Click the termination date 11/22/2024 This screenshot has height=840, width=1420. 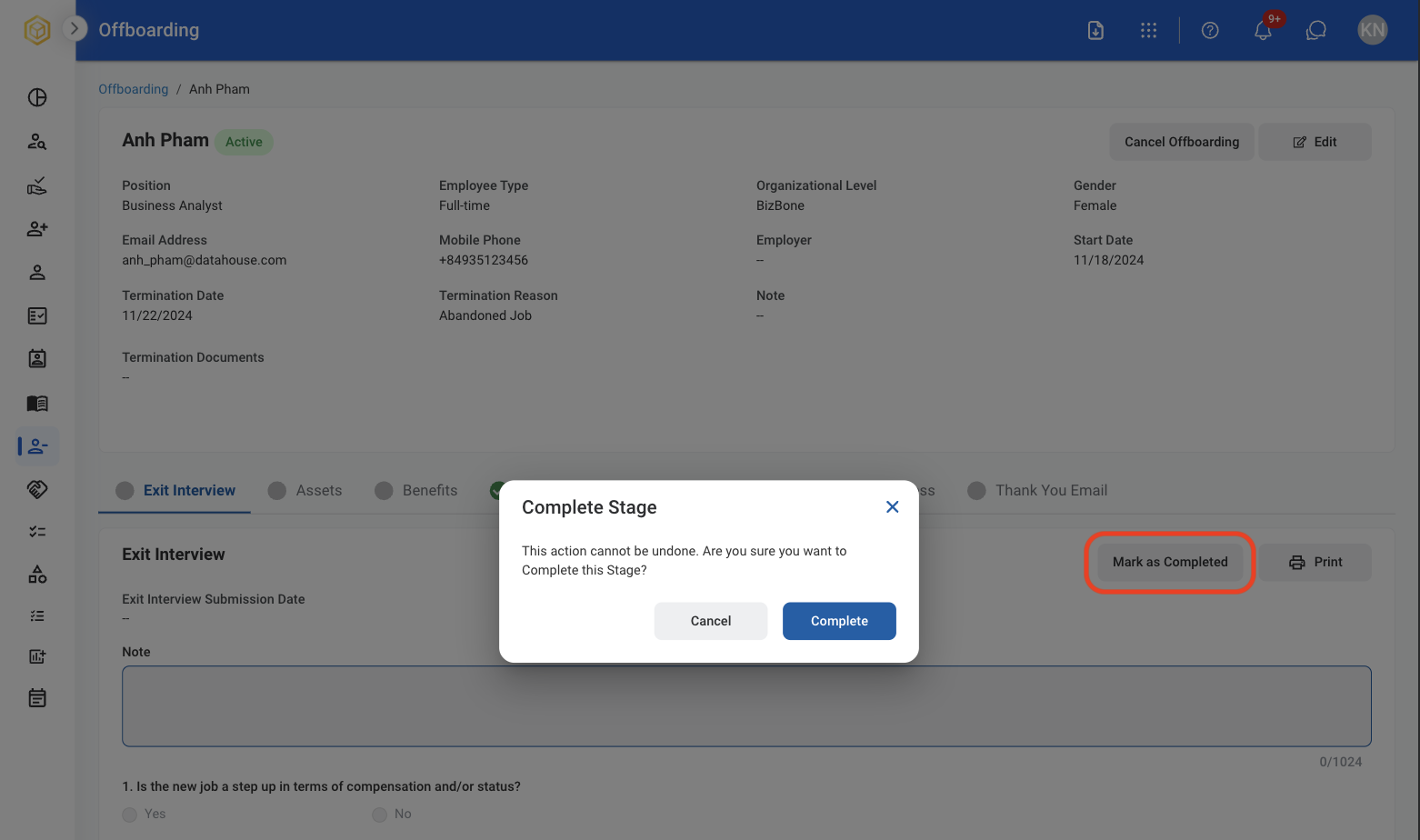pyautogui.click(x=157, y=315)
